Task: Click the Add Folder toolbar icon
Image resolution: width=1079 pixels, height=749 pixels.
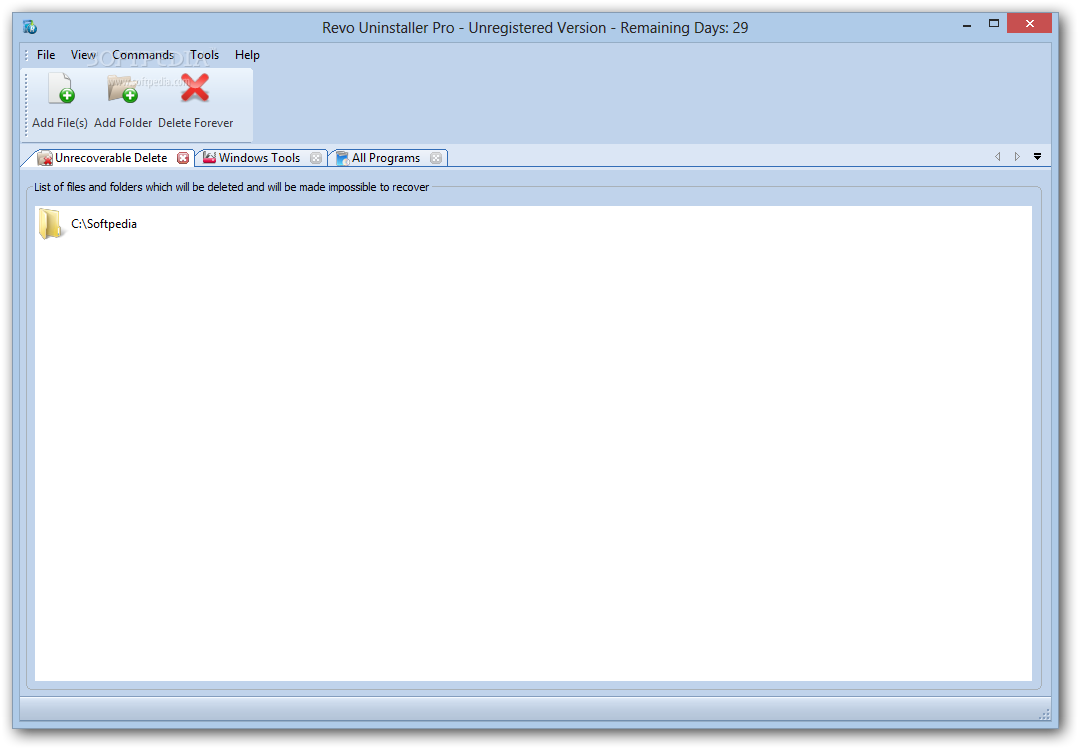Action: pos(122,88)
